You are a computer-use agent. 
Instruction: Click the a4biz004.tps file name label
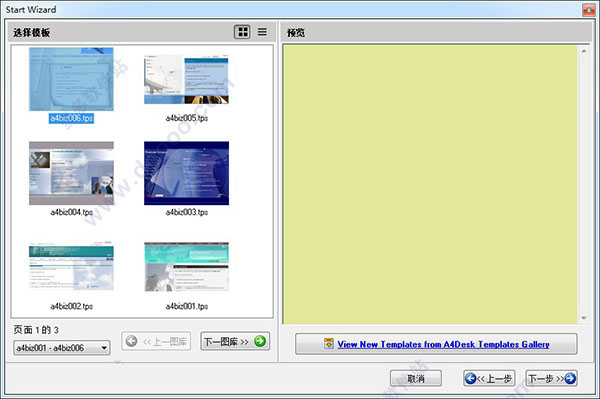coord(72,212)
